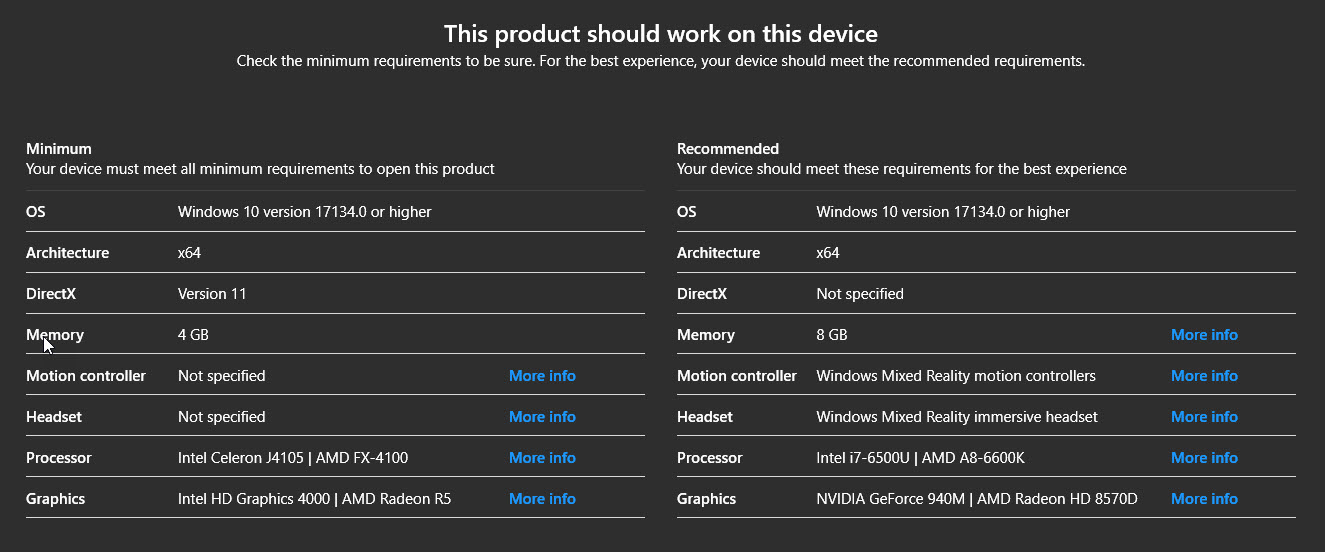Click the "Check the minimum requirements" subtitle text
Image resolution: width=1325 pixels, height=552 pixels.
pos(661,61)
